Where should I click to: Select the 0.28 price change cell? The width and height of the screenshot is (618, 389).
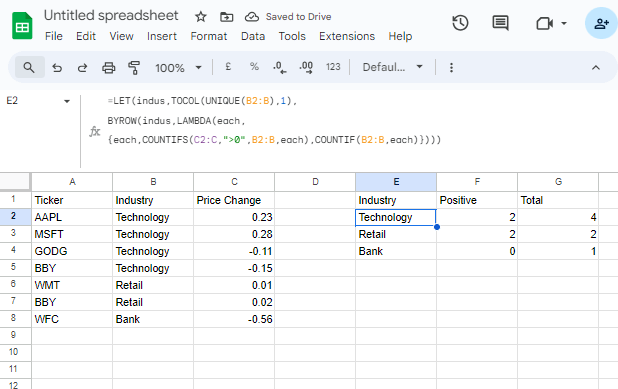(234, 234)
